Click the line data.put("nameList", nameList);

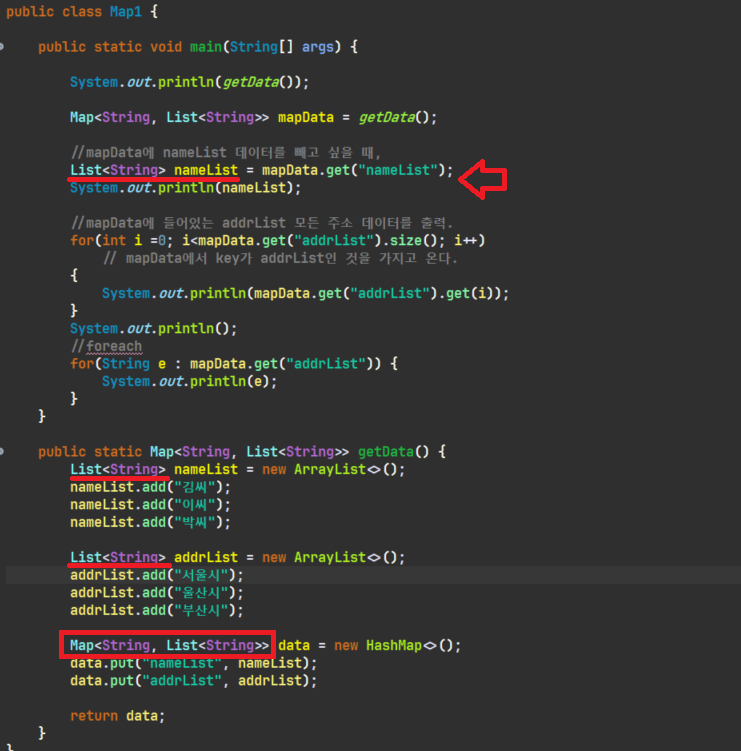point(194,663)
